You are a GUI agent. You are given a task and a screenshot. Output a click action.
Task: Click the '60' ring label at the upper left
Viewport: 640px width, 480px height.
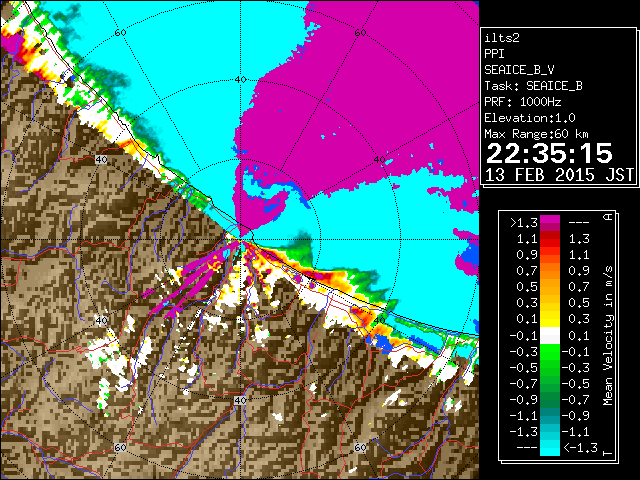pos(120,32)
